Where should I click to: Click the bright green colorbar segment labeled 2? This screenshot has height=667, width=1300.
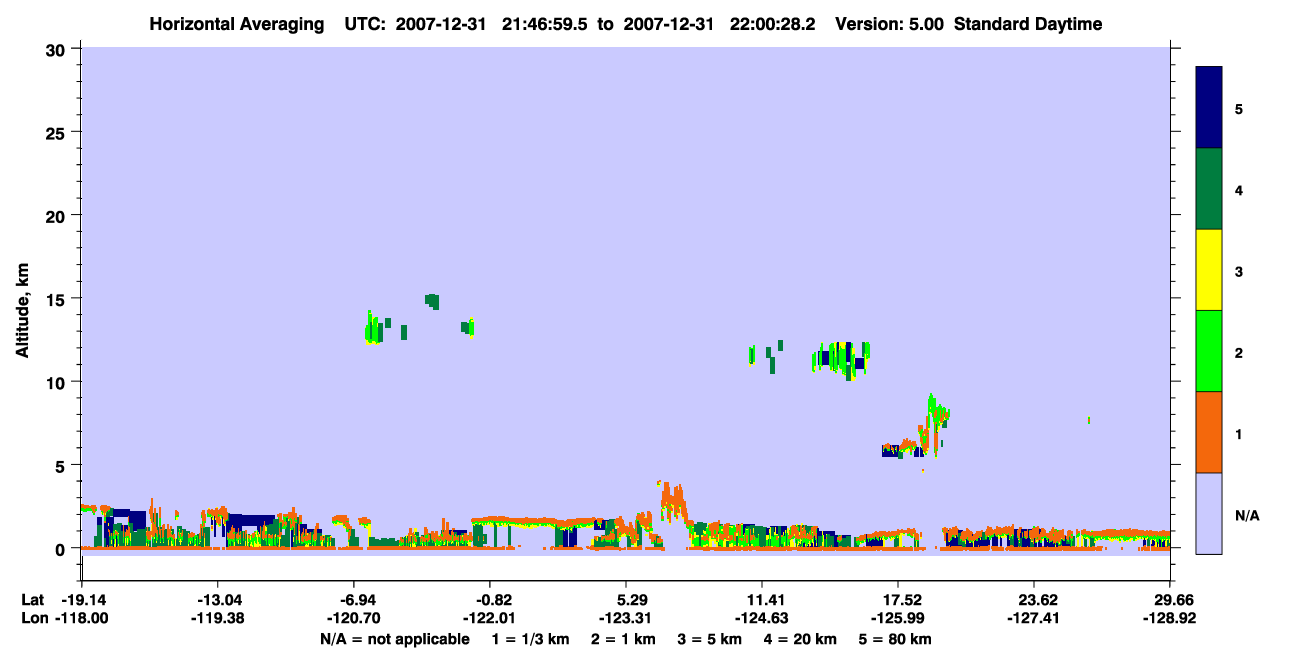pos(1209,351)
